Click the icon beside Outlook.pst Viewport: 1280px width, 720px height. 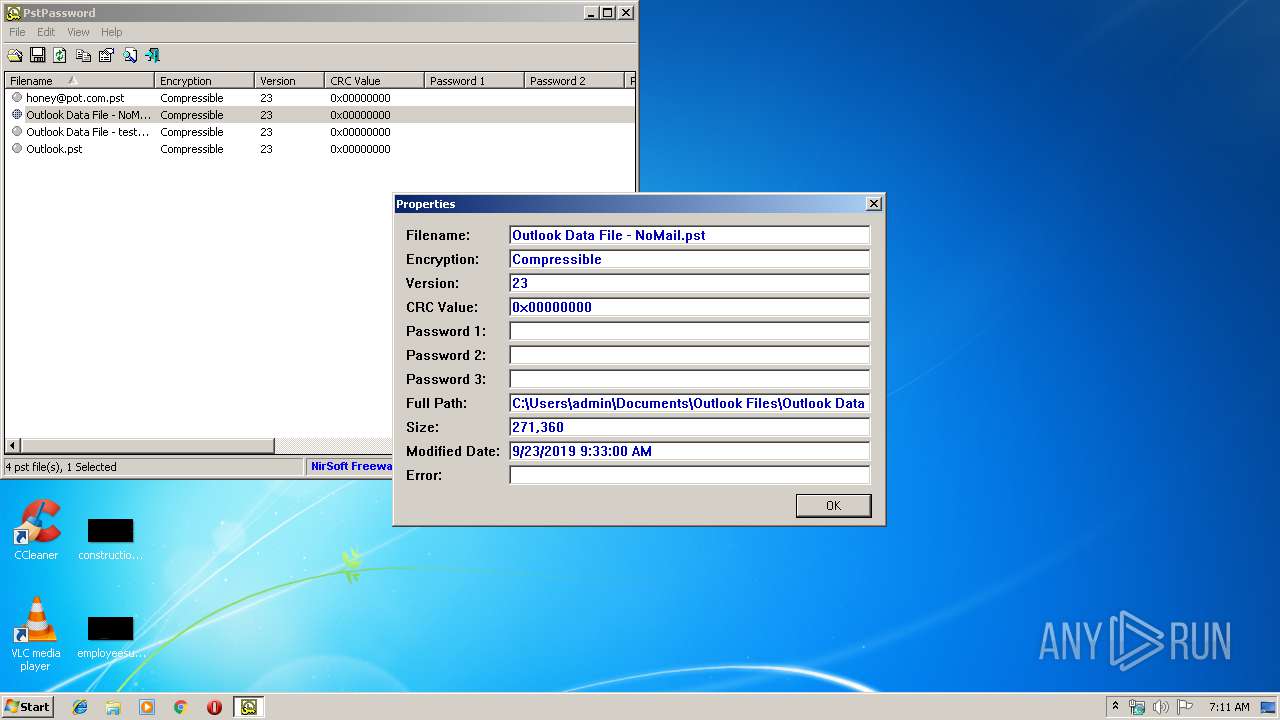(17, 149)
